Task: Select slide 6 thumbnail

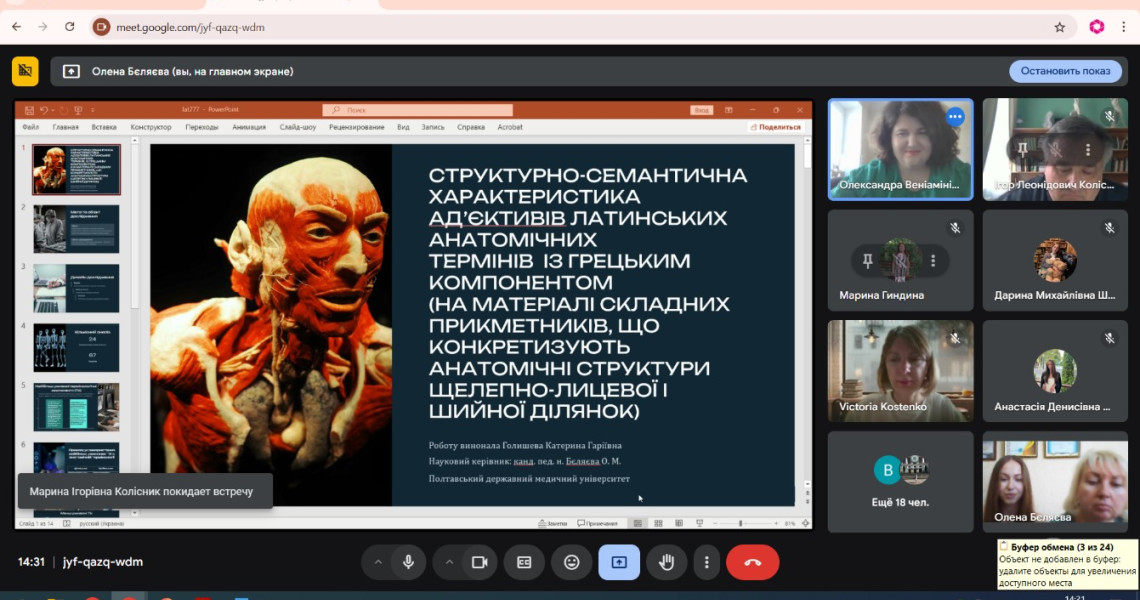Action: pos(76,458)
